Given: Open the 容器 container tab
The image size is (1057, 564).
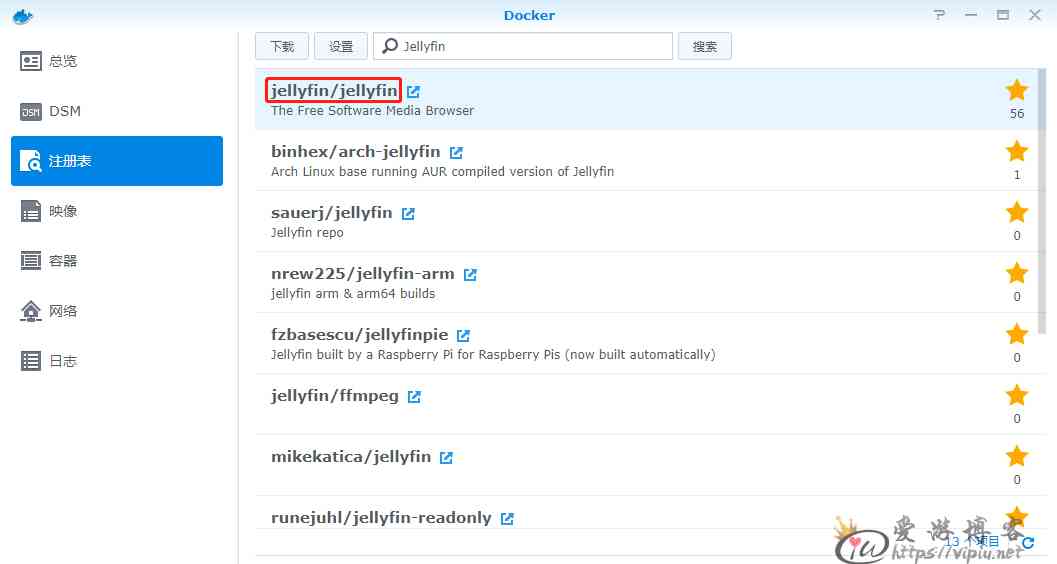Looking at the screenshot, I should (117, 261).
